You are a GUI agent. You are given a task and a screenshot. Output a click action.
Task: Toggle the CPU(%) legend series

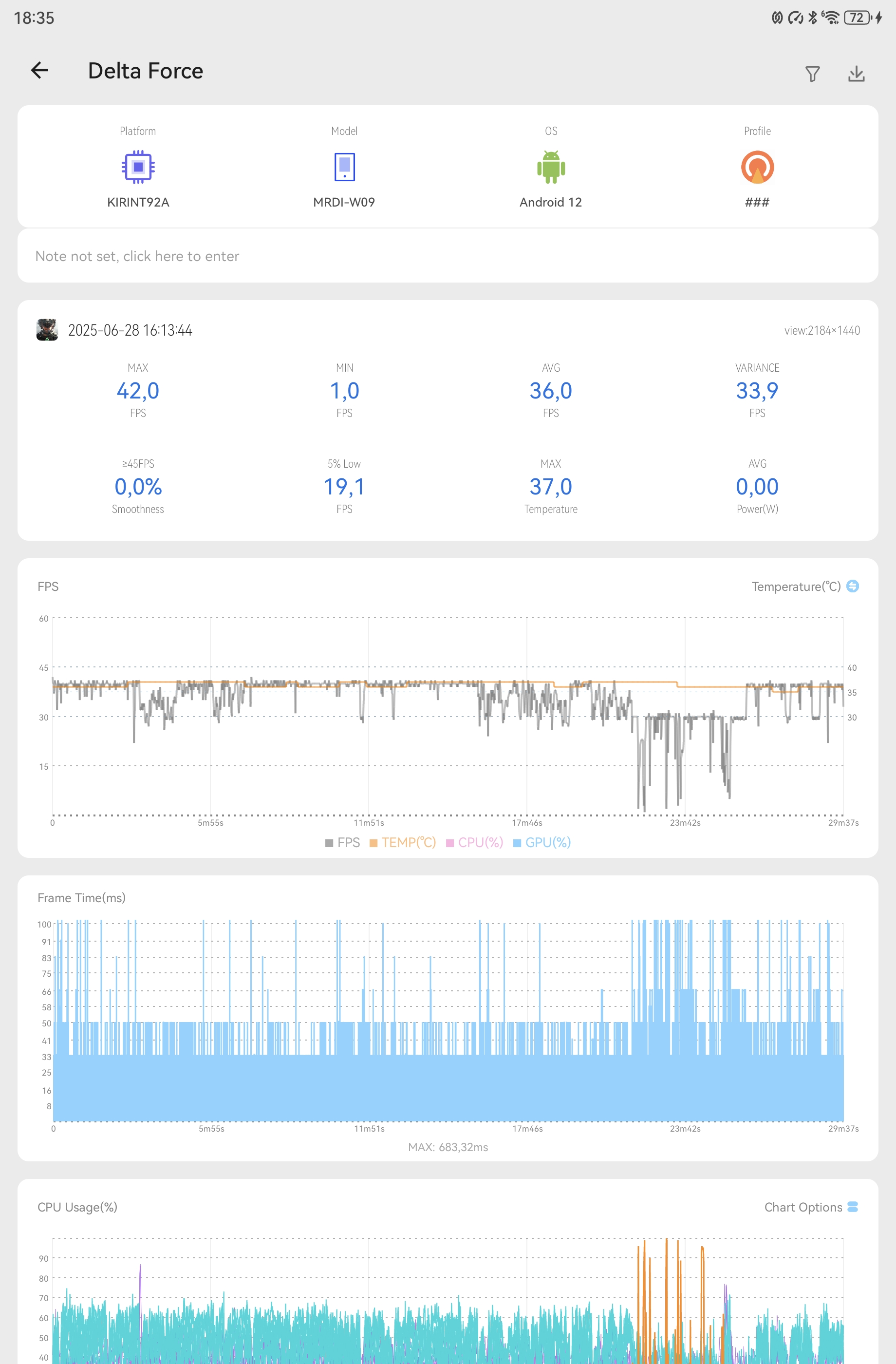[474, 842]
